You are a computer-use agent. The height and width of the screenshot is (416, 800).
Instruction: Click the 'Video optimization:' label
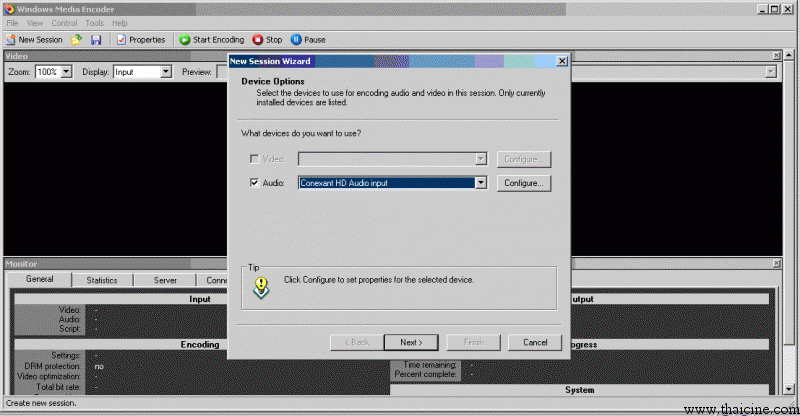pyautogui.click(x=49, y=376)
